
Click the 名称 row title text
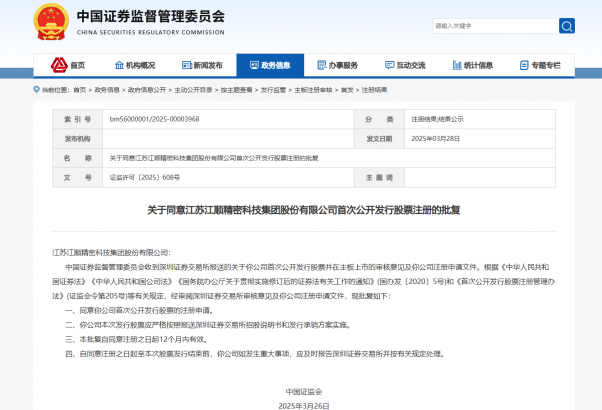[214, 158]
